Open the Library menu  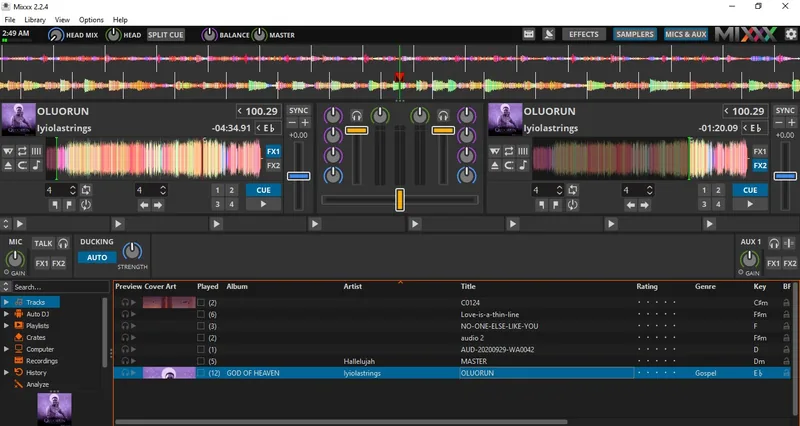point(35,19)
